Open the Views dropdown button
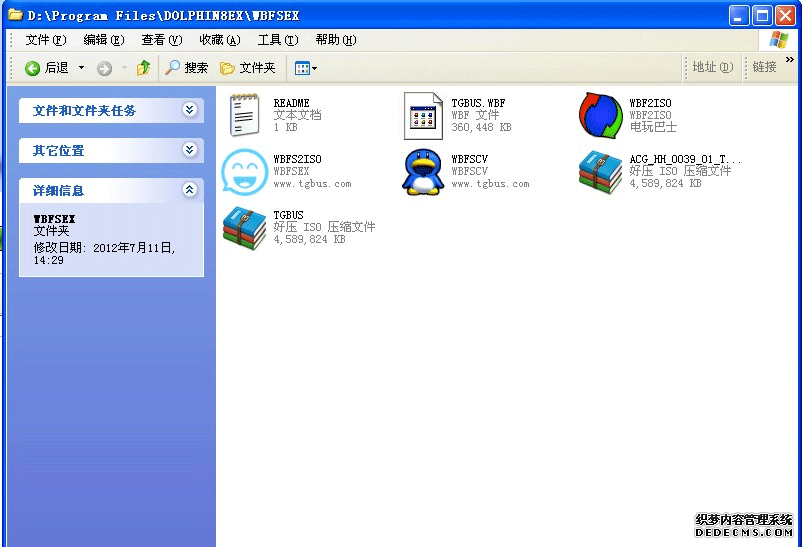The image size is (804, 547). point(305,68)
